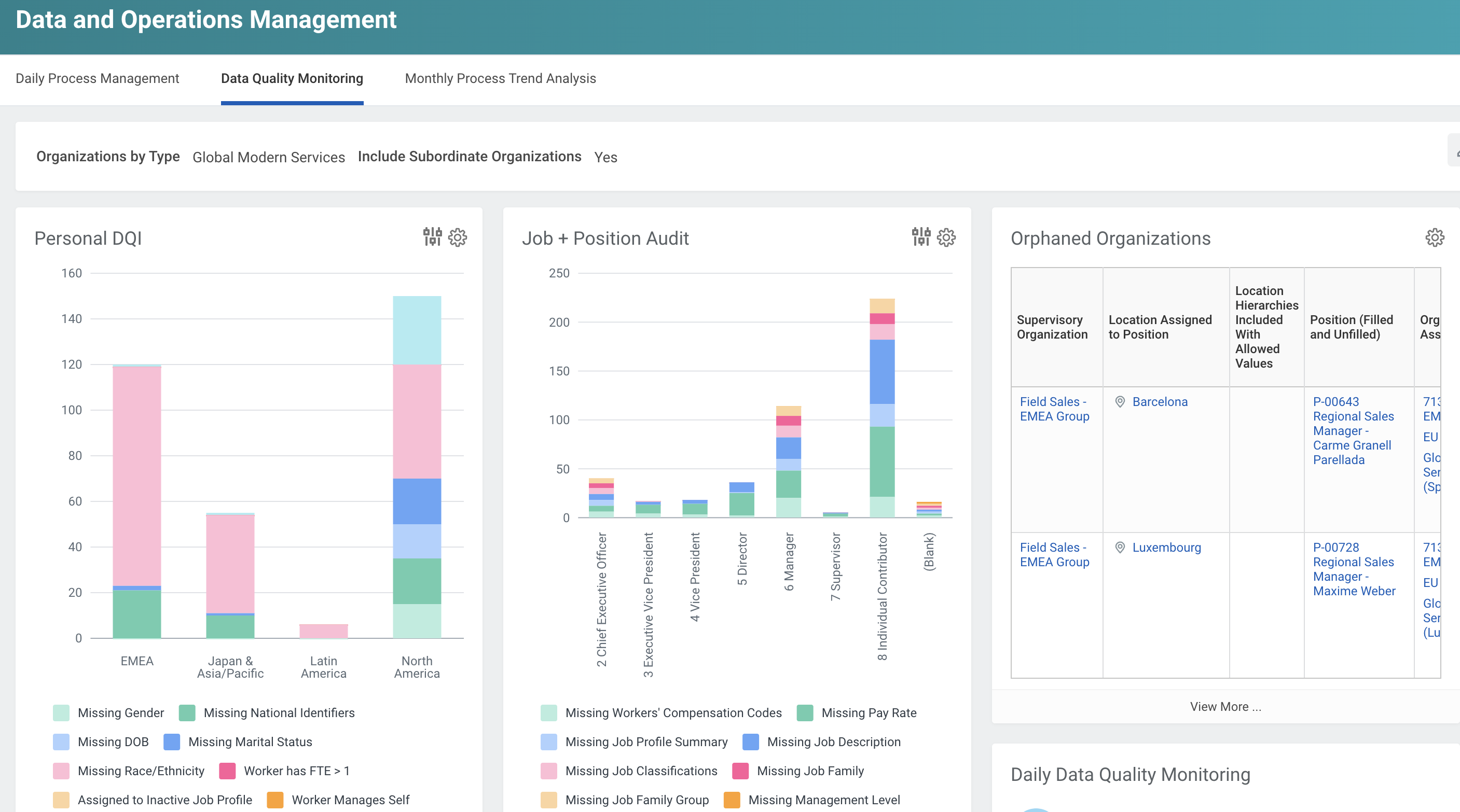Change Include Subordinate Organizations from Yes

606,158
